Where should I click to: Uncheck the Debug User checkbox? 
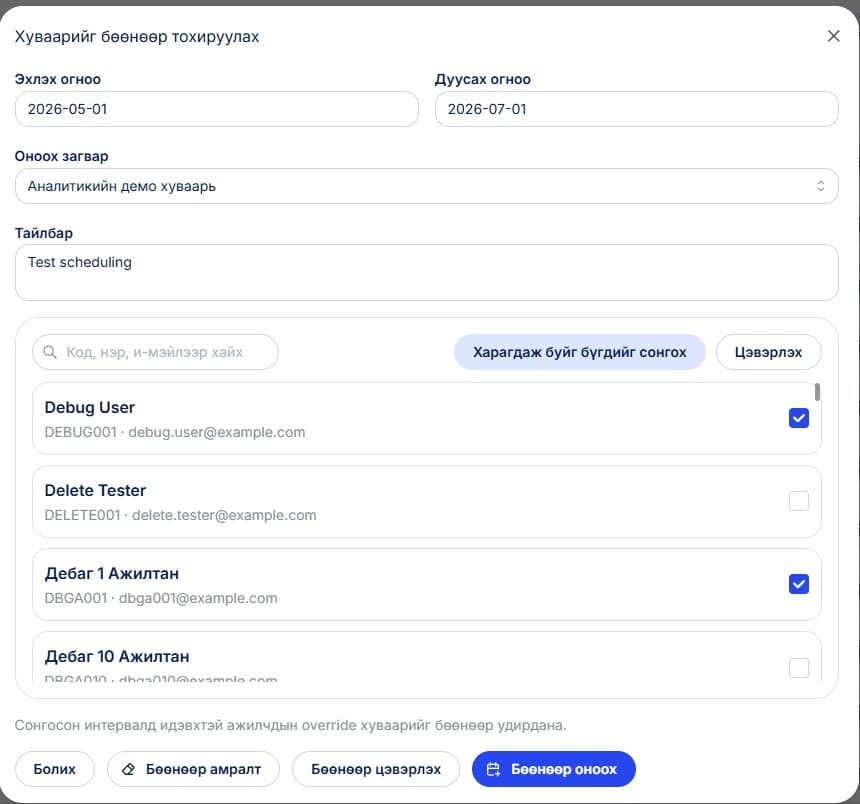point(799,418)
